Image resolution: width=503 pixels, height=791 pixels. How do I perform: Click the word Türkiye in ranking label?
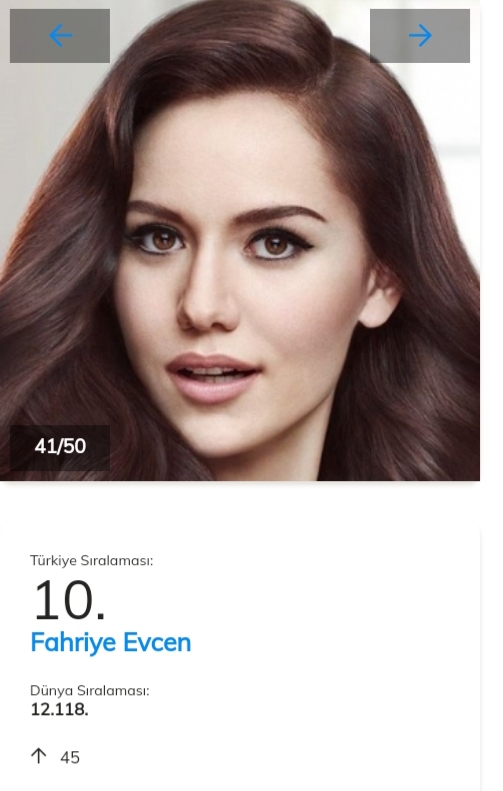pos(51,561)
